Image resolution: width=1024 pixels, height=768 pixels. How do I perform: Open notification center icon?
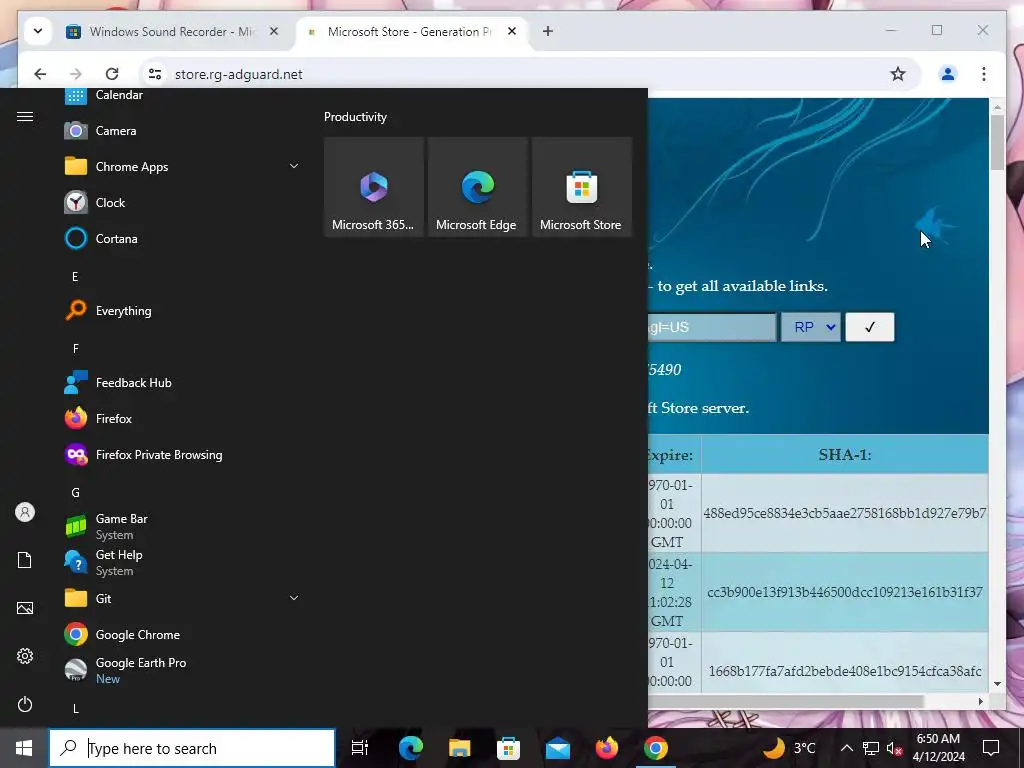pos(991,748)
